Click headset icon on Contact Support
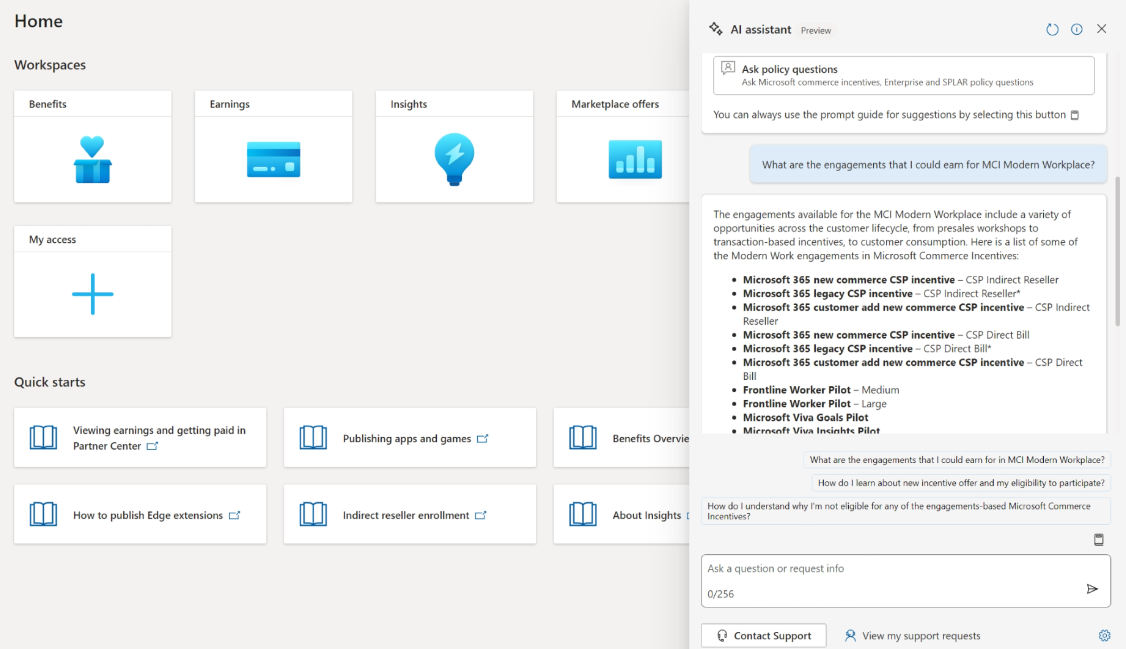The height and width of the screenshot is (649, 1126). [722, 635]
